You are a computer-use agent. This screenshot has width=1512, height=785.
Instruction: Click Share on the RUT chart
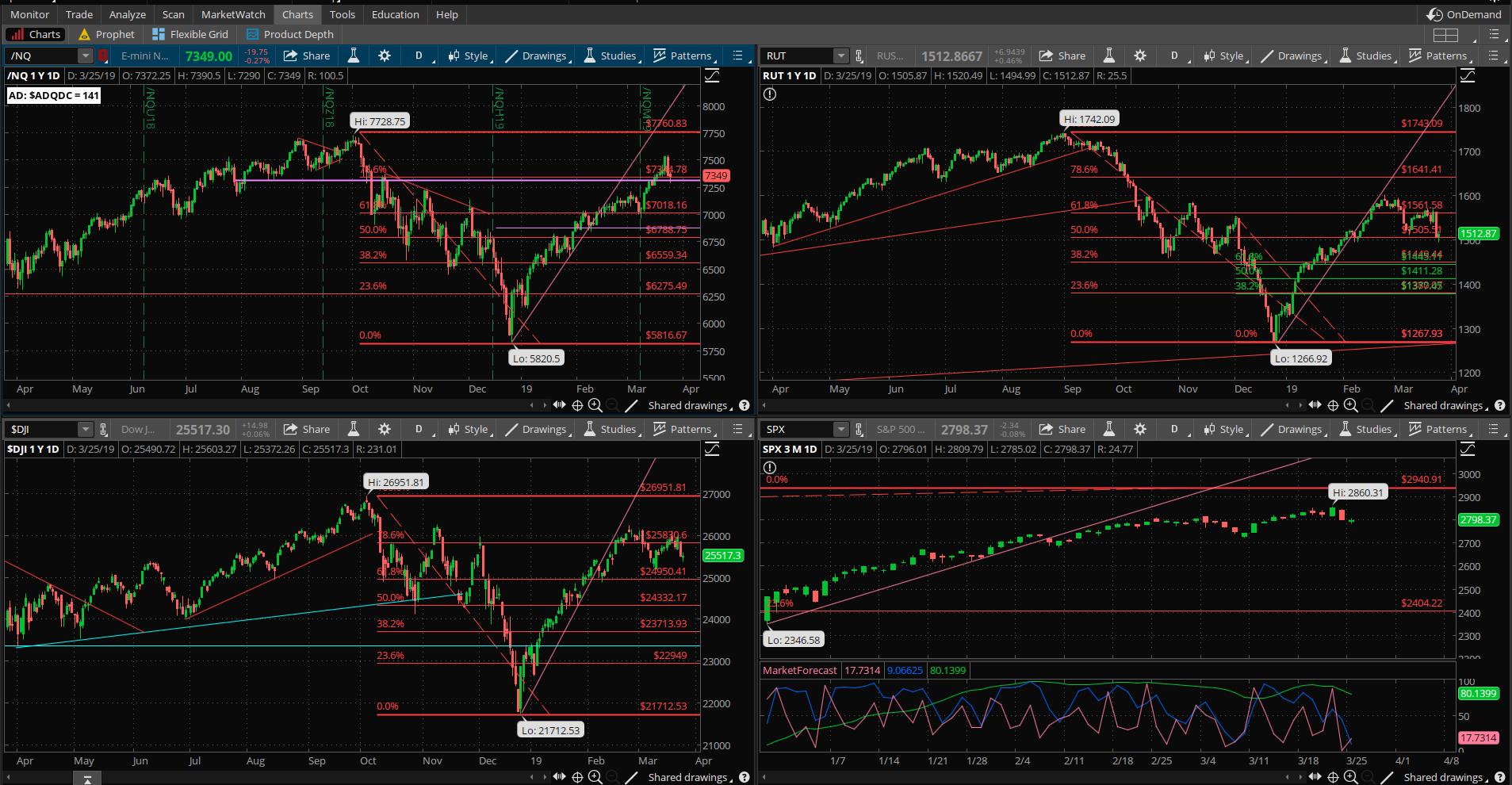pyautogui.click(x=1062, y=56)
